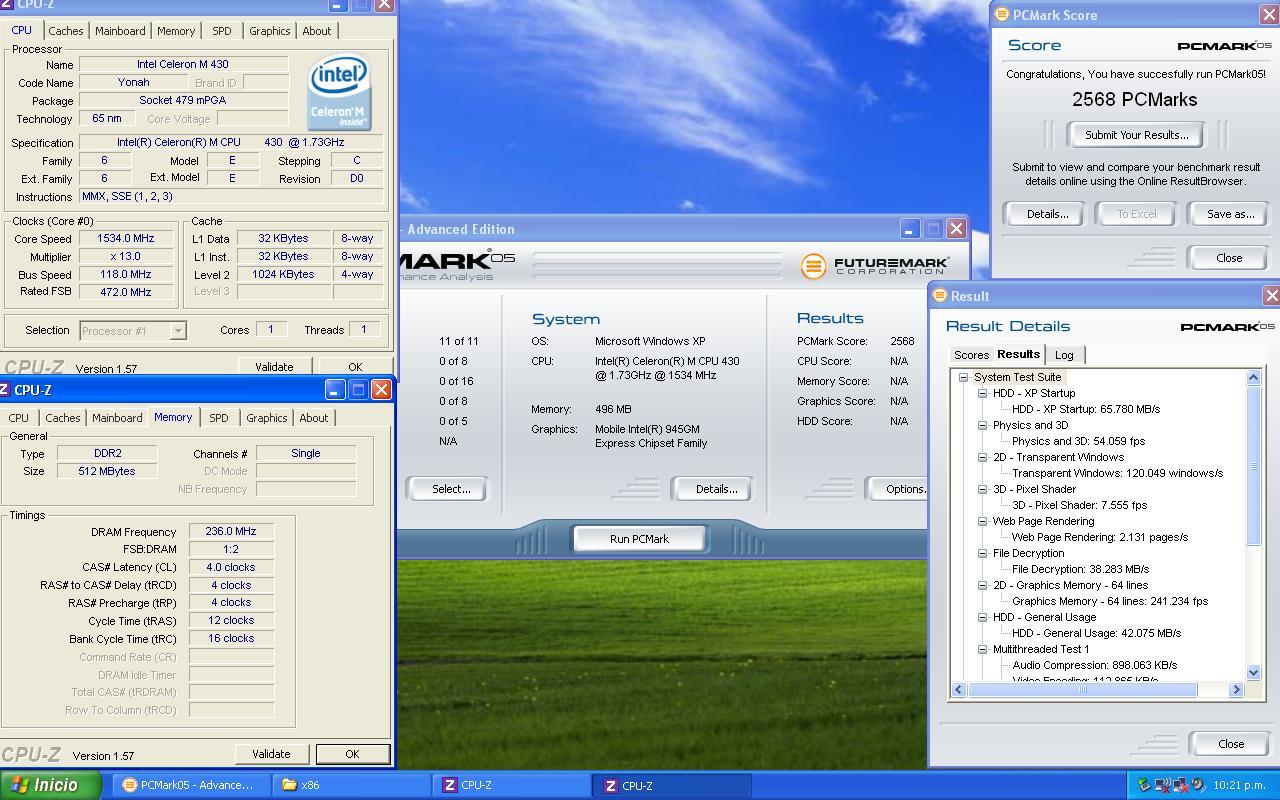Collapse the Multithreaded Test 1 node
This screenshot has width=1280, height=800.
pos(983,649)
